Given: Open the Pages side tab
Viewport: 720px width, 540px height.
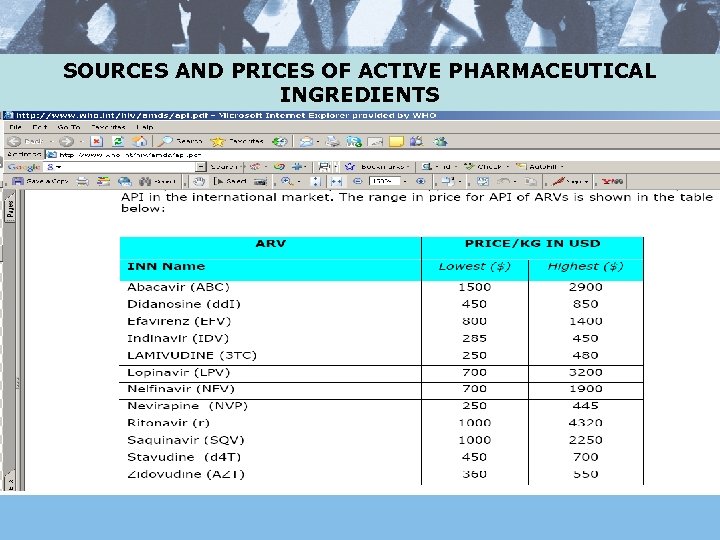Looking at the screenshot, I should (10, 209).
